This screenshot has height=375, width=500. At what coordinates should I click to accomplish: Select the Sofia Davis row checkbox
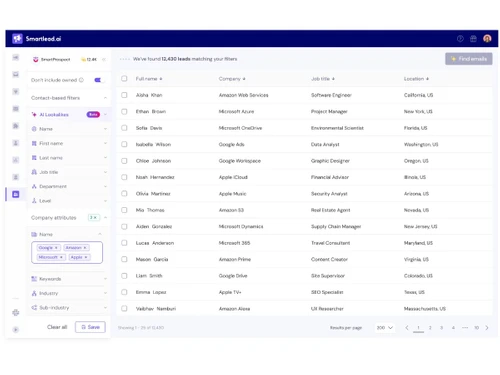[124, 128]
